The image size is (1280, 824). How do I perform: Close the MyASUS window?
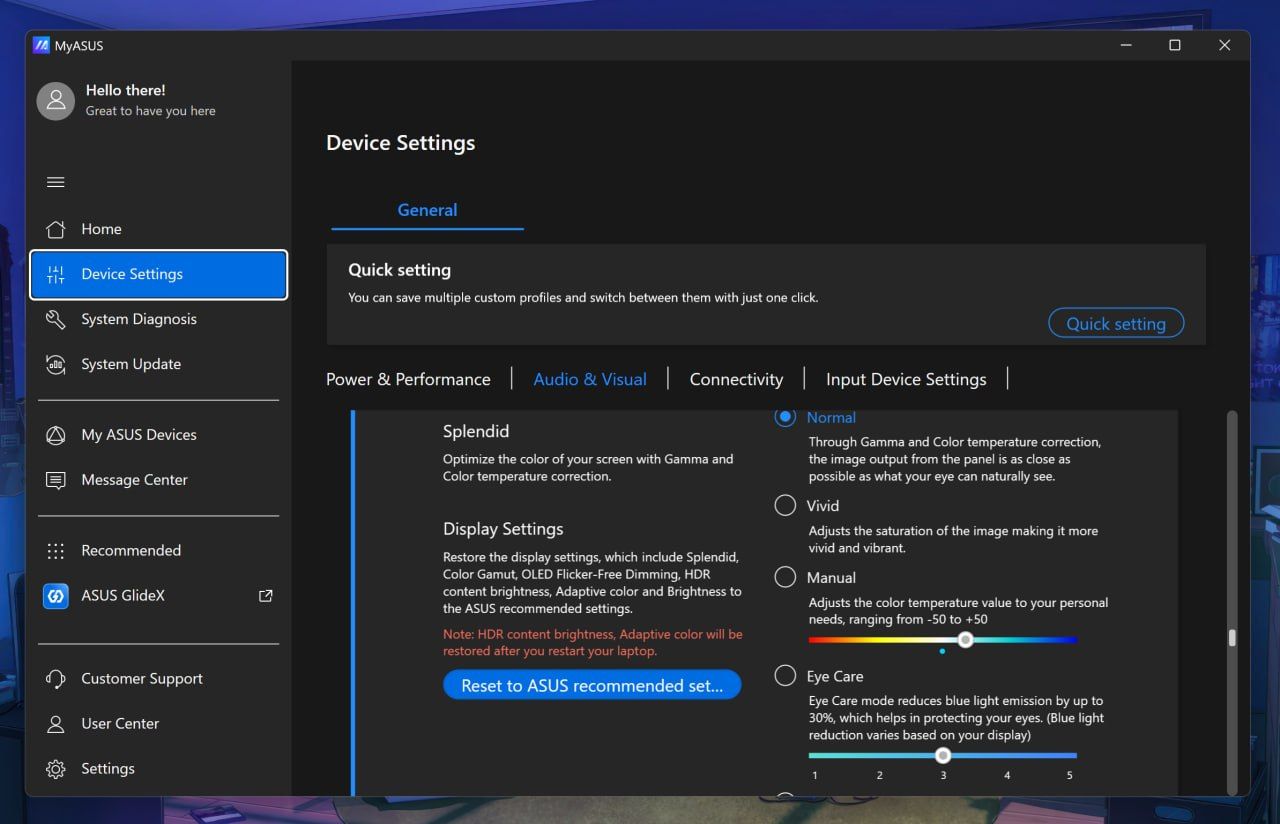pos(1225,45)
